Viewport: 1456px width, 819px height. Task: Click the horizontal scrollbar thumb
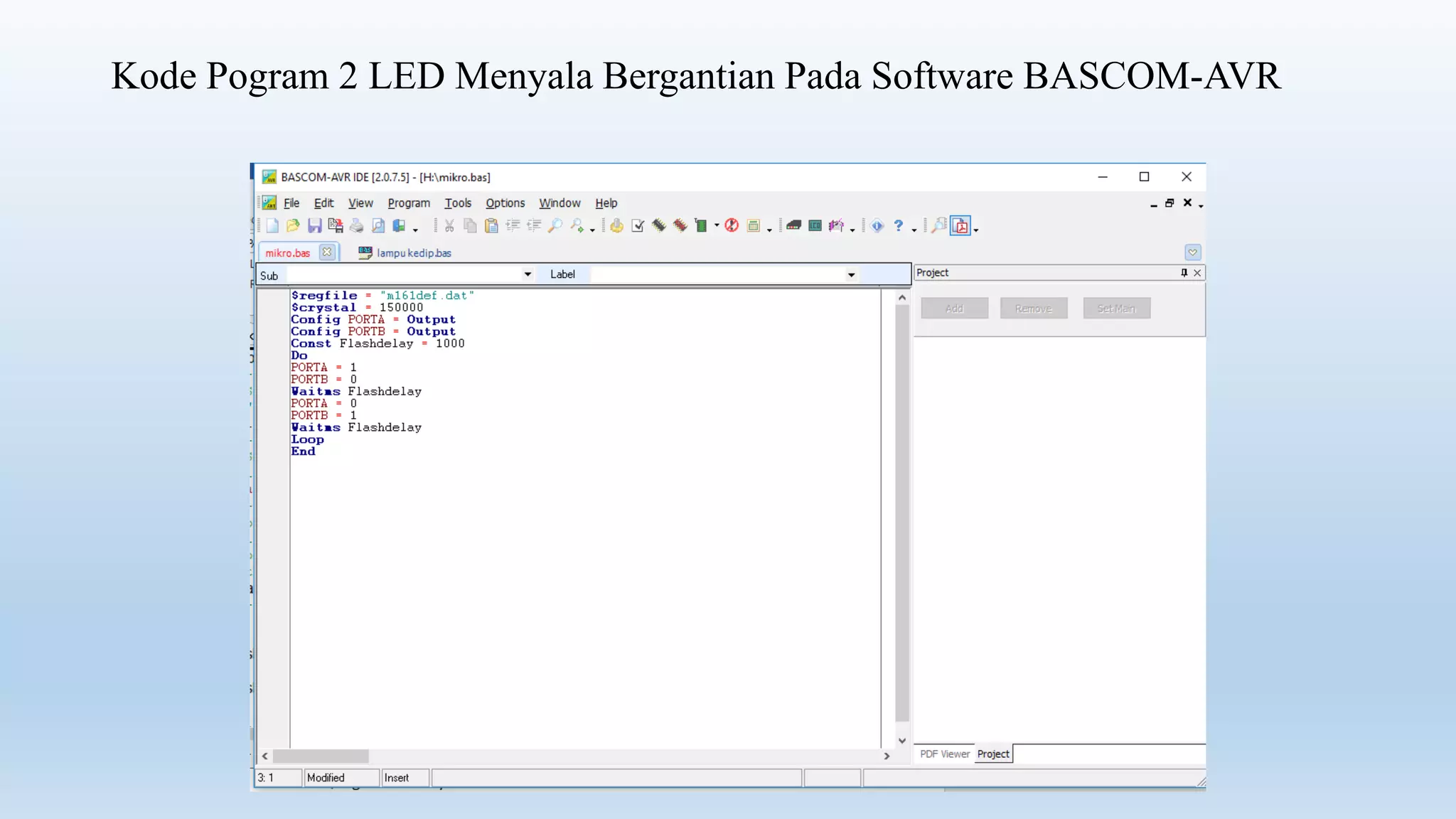(321, 756)
